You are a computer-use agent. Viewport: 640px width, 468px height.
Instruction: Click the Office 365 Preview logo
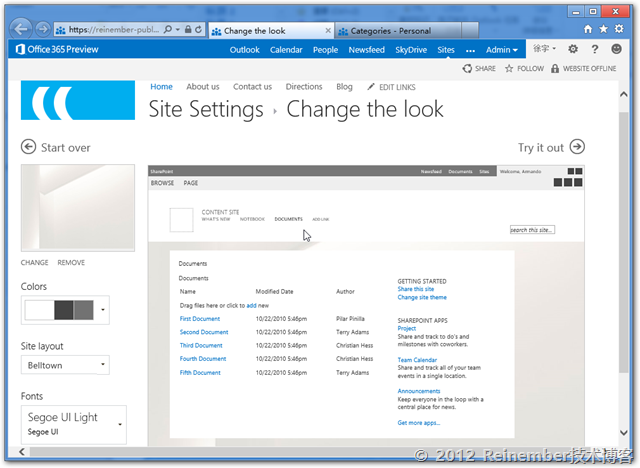pyautogui.click(x=57, y=49)
